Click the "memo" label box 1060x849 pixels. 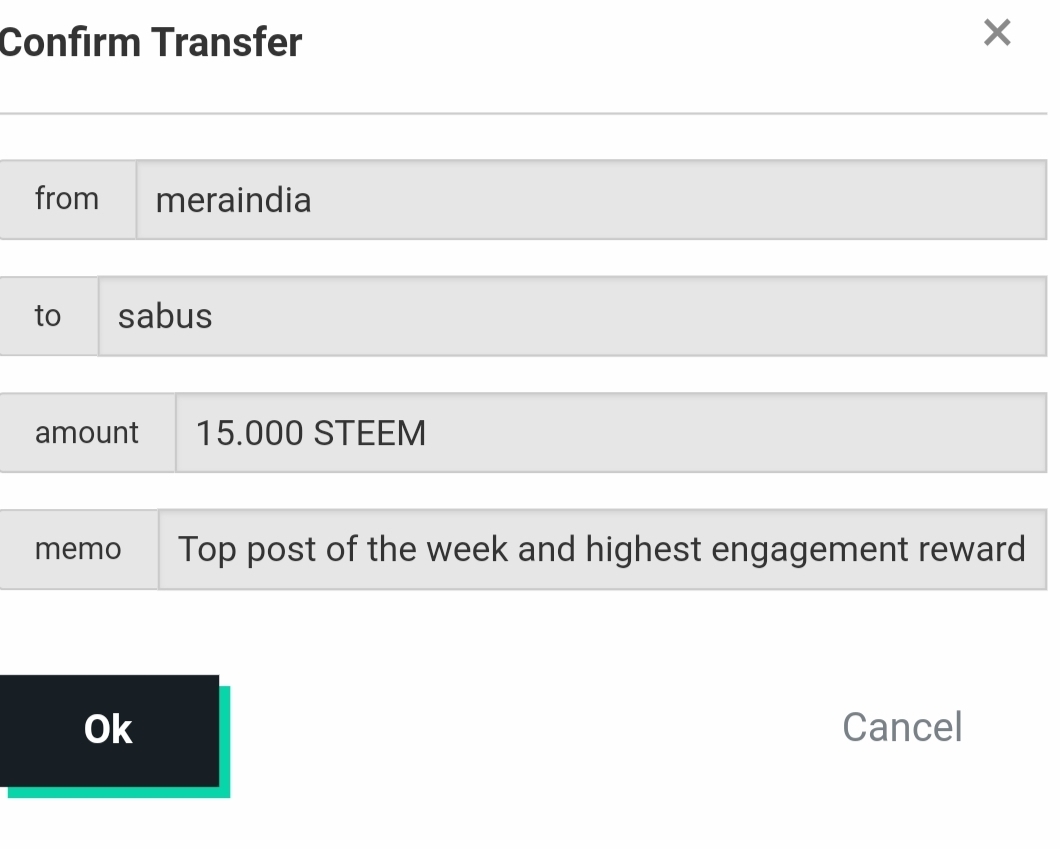[x=78, y=549]
